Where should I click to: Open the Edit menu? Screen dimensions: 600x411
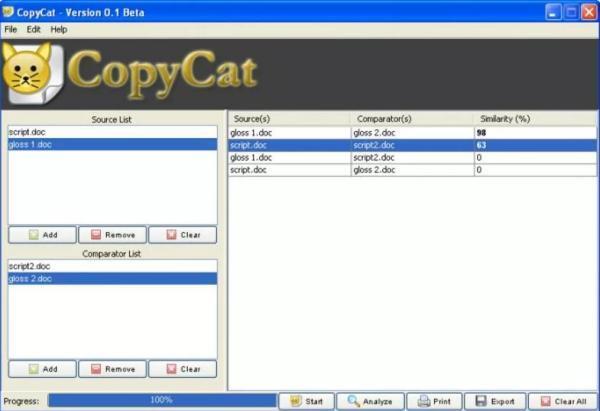point(34,29)
